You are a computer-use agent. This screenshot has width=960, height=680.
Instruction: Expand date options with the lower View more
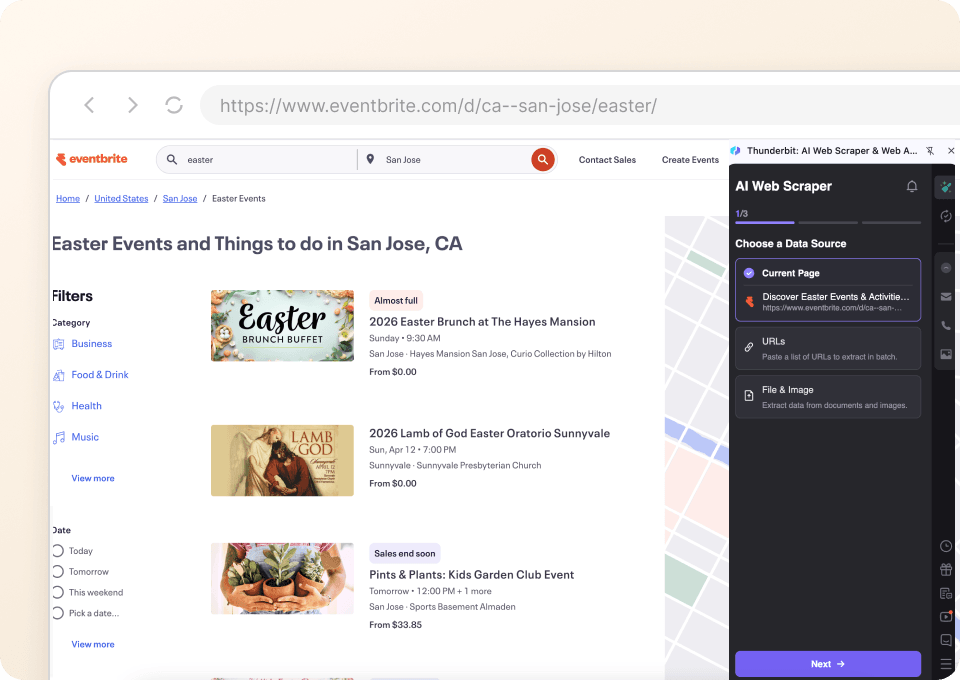[x=93, y=645]
